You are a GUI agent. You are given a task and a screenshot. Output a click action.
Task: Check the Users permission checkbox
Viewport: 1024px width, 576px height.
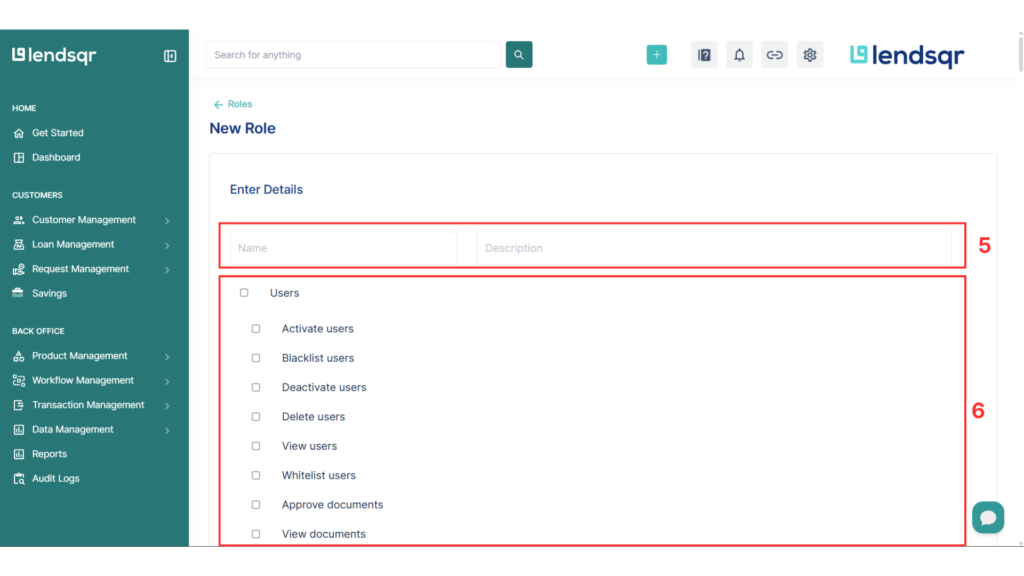244,292
